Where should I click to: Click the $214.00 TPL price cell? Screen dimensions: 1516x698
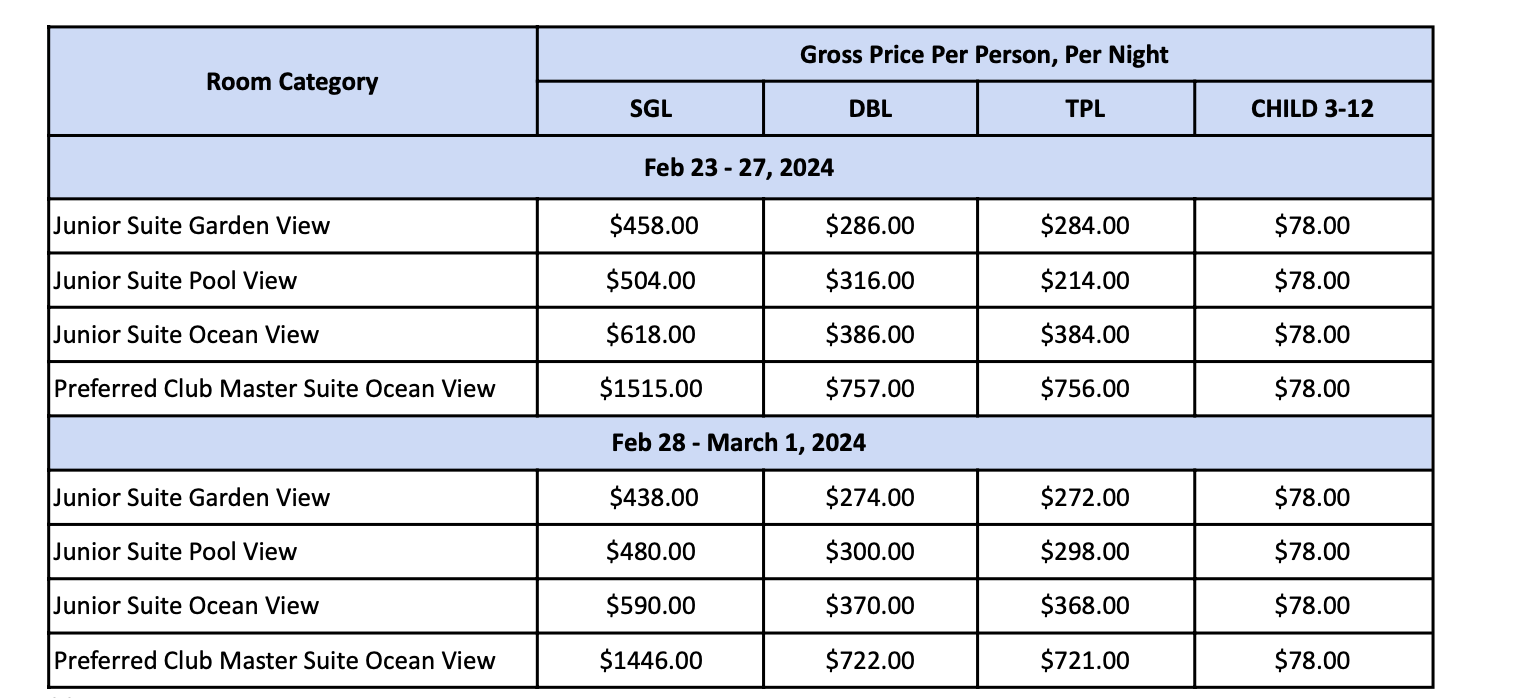pos(1085,280)
